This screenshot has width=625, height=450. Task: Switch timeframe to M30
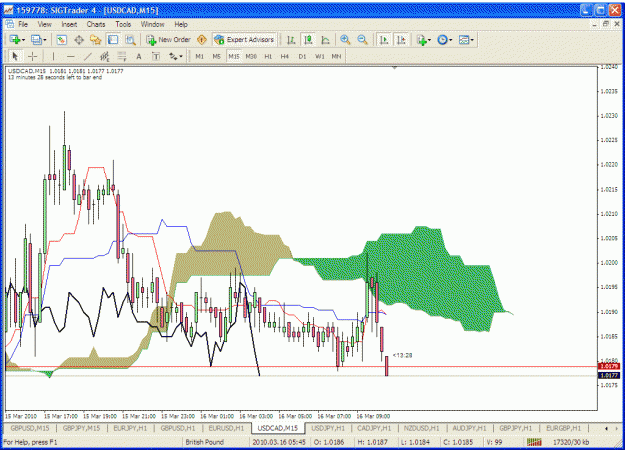[251, 57]
